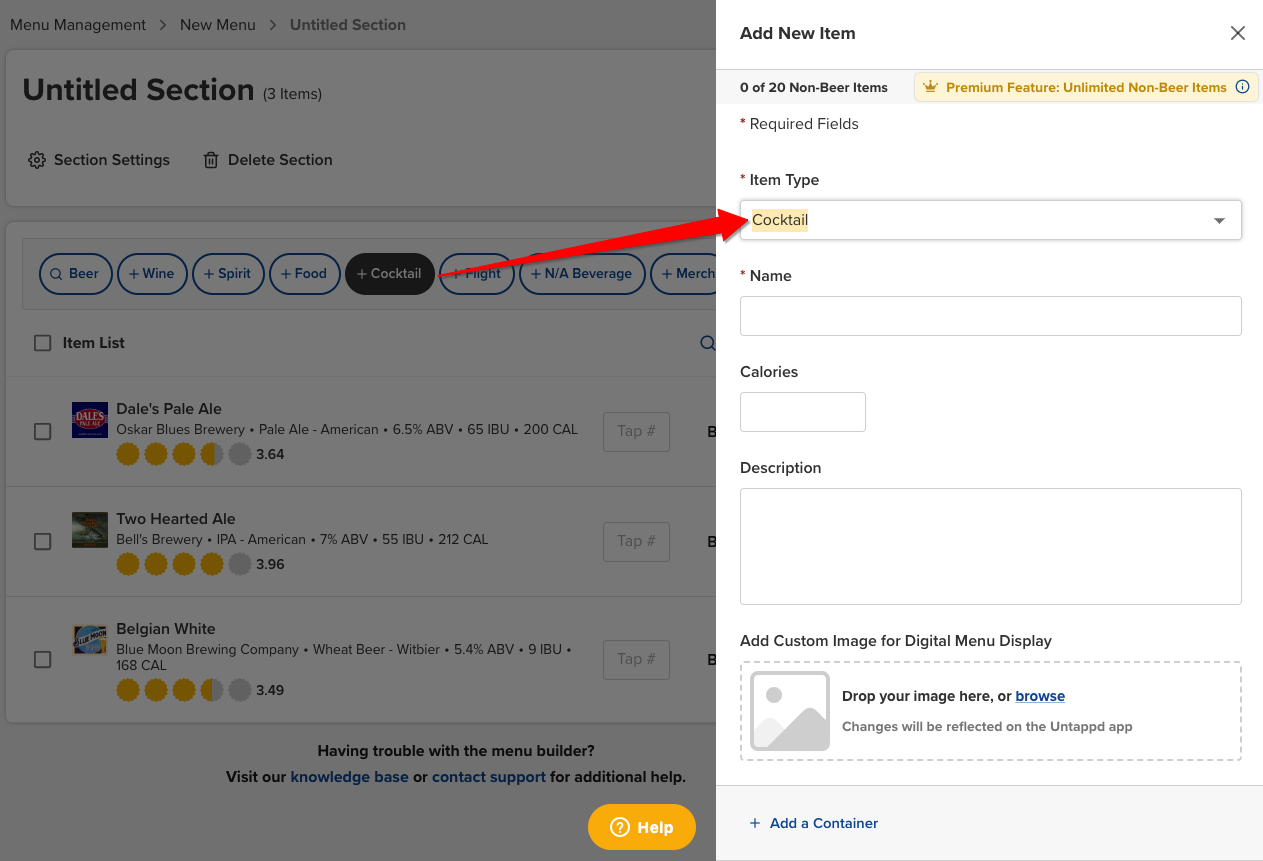Image resolution: width=1263 pixels, height=861 pixels.
Task: Click the item list search magnifier icon
Action: [707, 343]
